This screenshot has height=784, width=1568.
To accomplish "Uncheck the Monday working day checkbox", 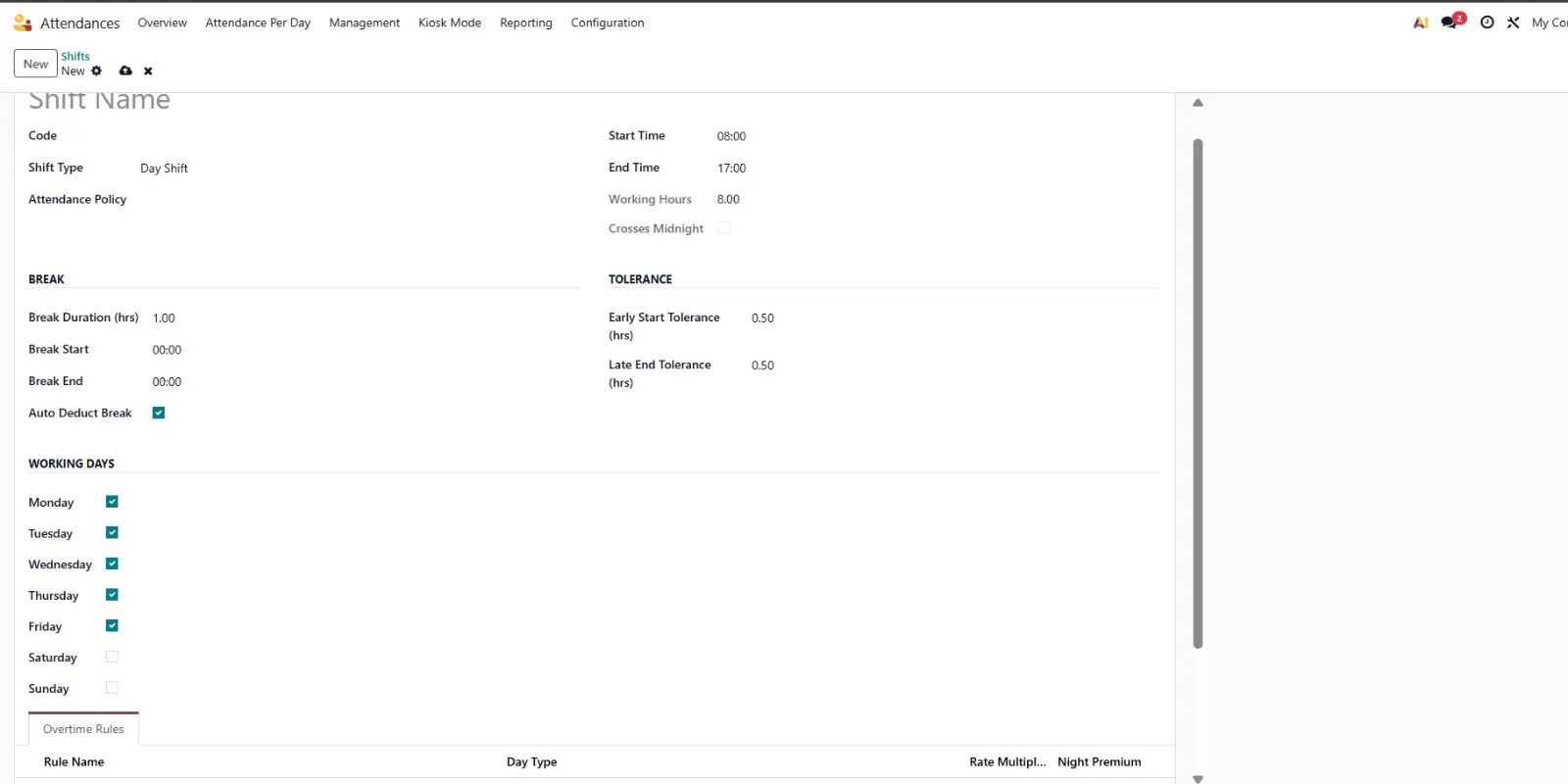I will [x=112, y=502].
